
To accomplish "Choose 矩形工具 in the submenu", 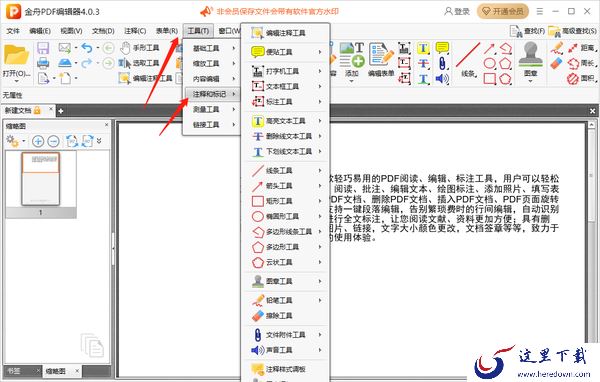I will (285, 201).
